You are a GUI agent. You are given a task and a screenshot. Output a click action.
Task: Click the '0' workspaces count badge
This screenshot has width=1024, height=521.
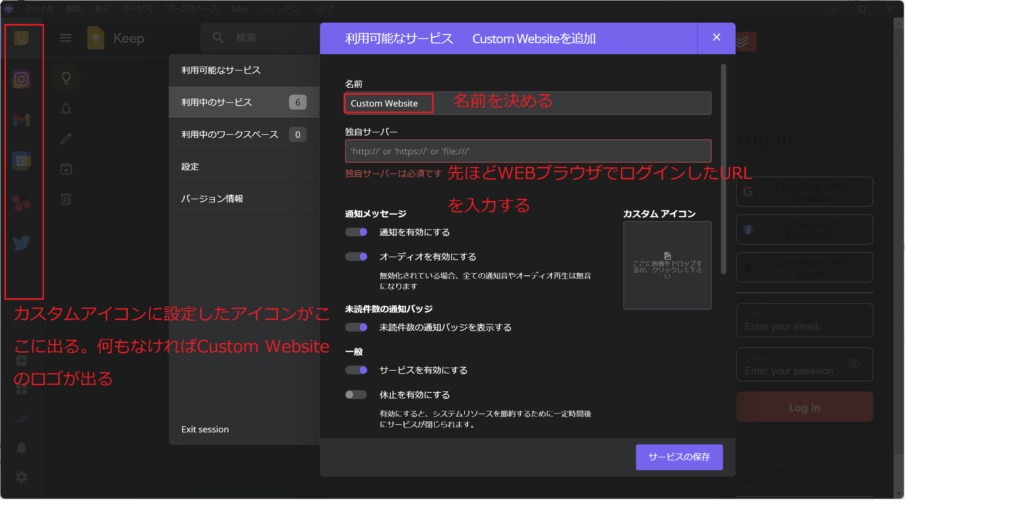[297, 134]
